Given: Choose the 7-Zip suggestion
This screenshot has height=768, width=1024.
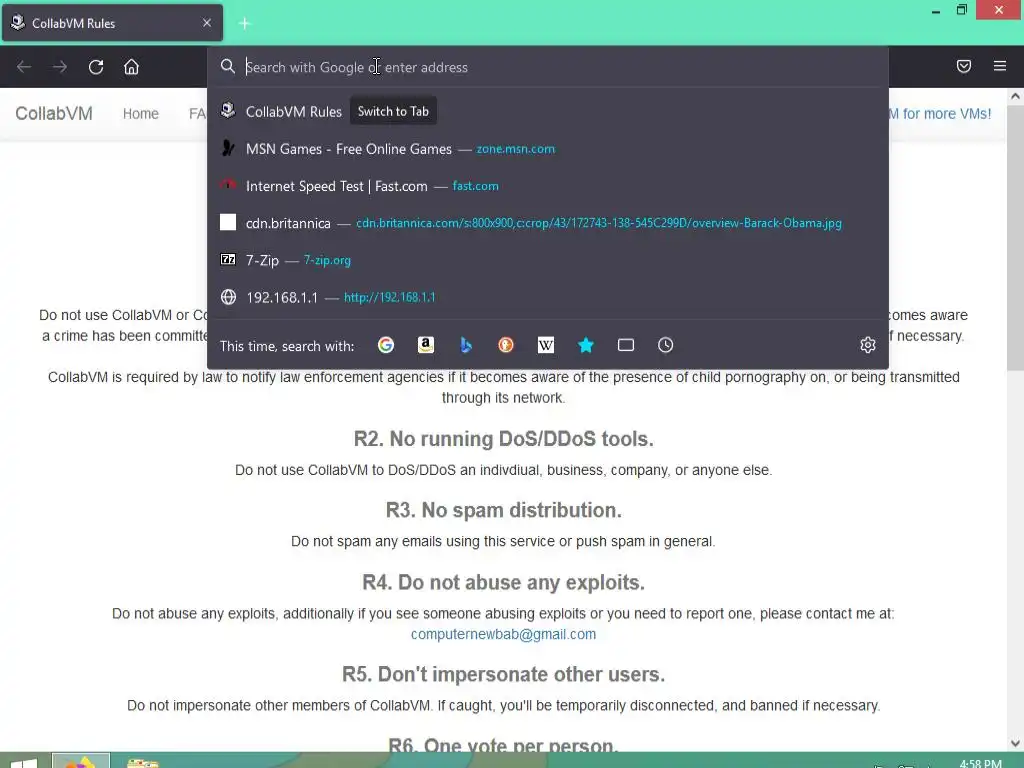Looking at the screenshot, I should [x=548, y=261].
